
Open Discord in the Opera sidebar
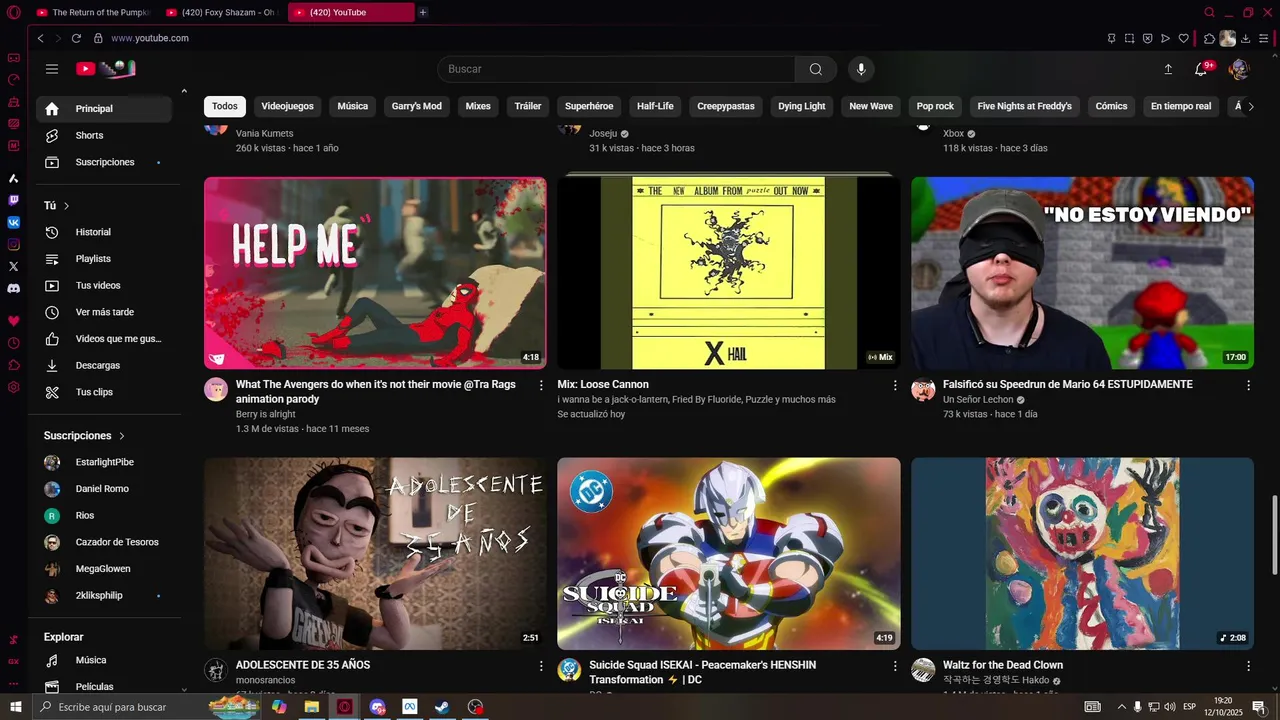click(13, 288)
